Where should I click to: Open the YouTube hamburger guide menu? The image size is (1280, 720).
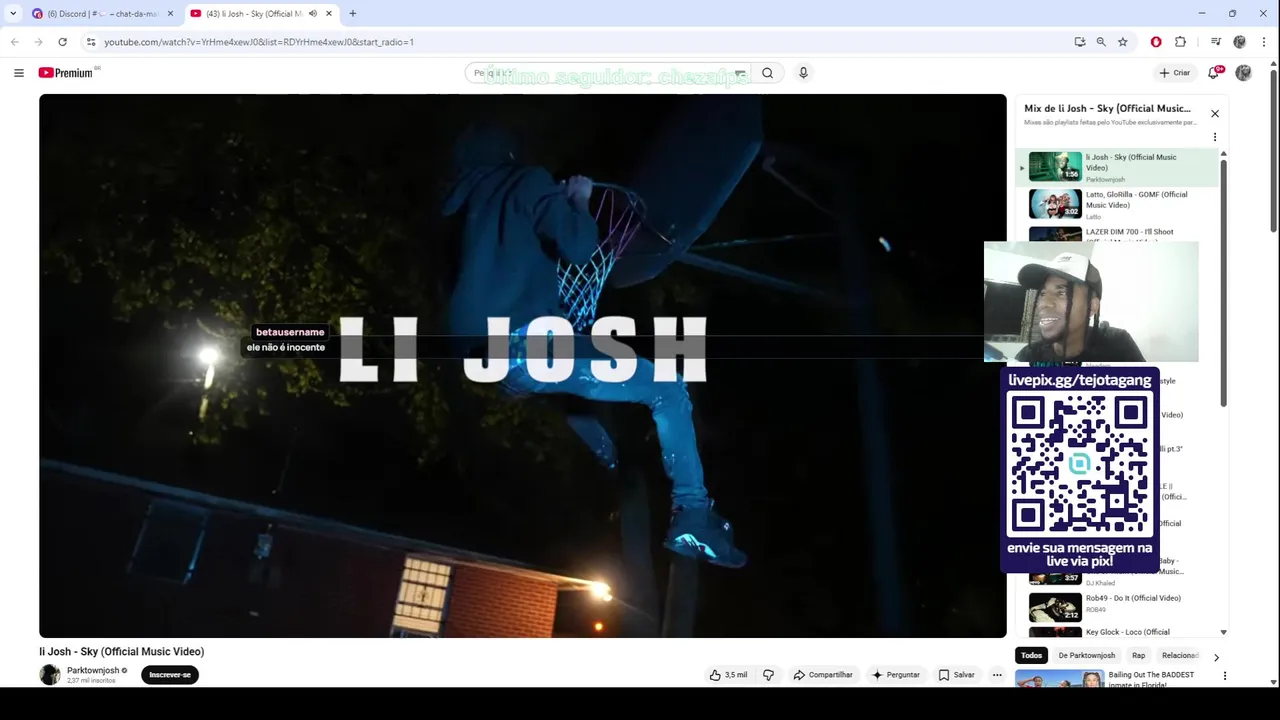point(18,73)
